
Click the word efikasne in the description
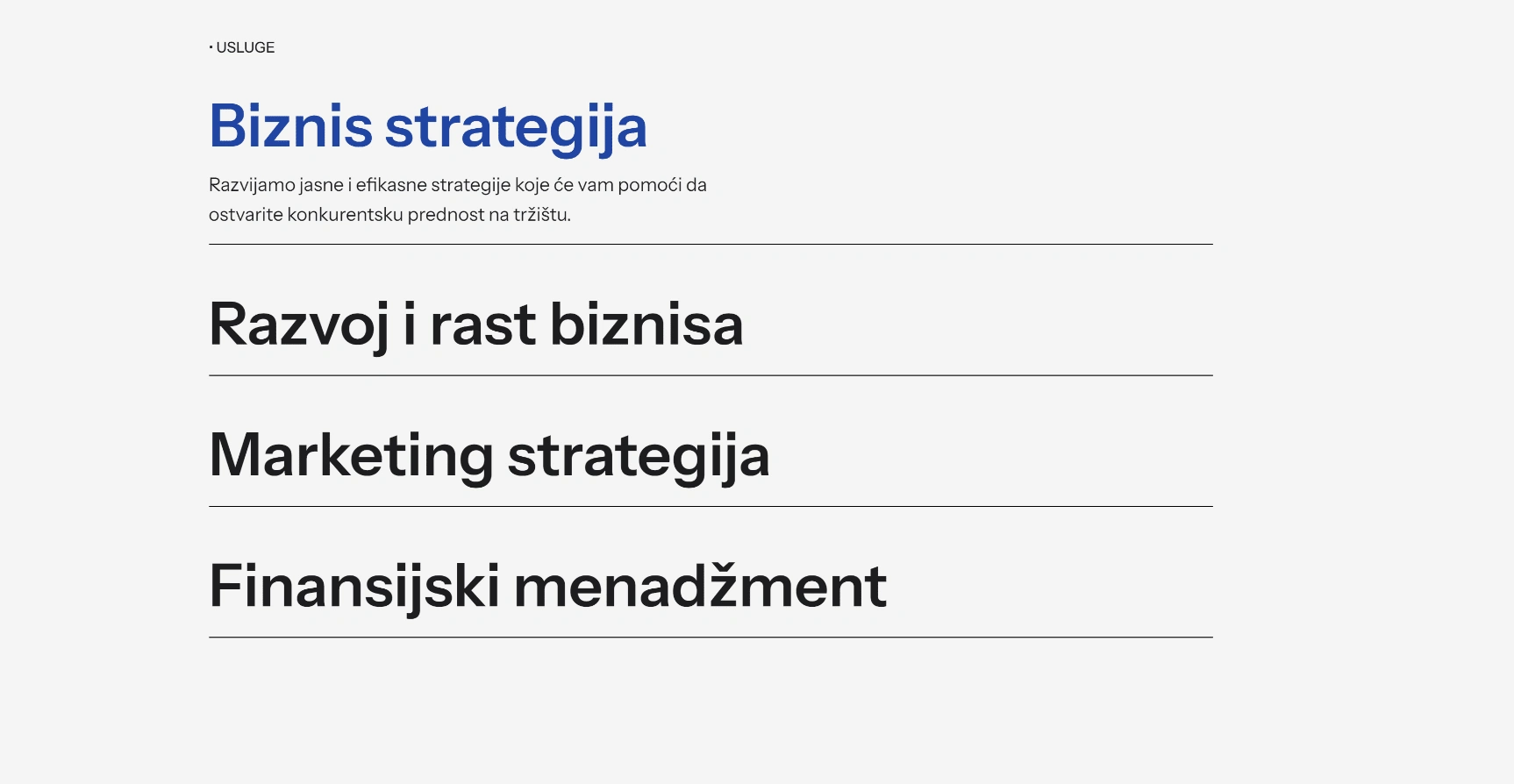click(x=390, y=185)
